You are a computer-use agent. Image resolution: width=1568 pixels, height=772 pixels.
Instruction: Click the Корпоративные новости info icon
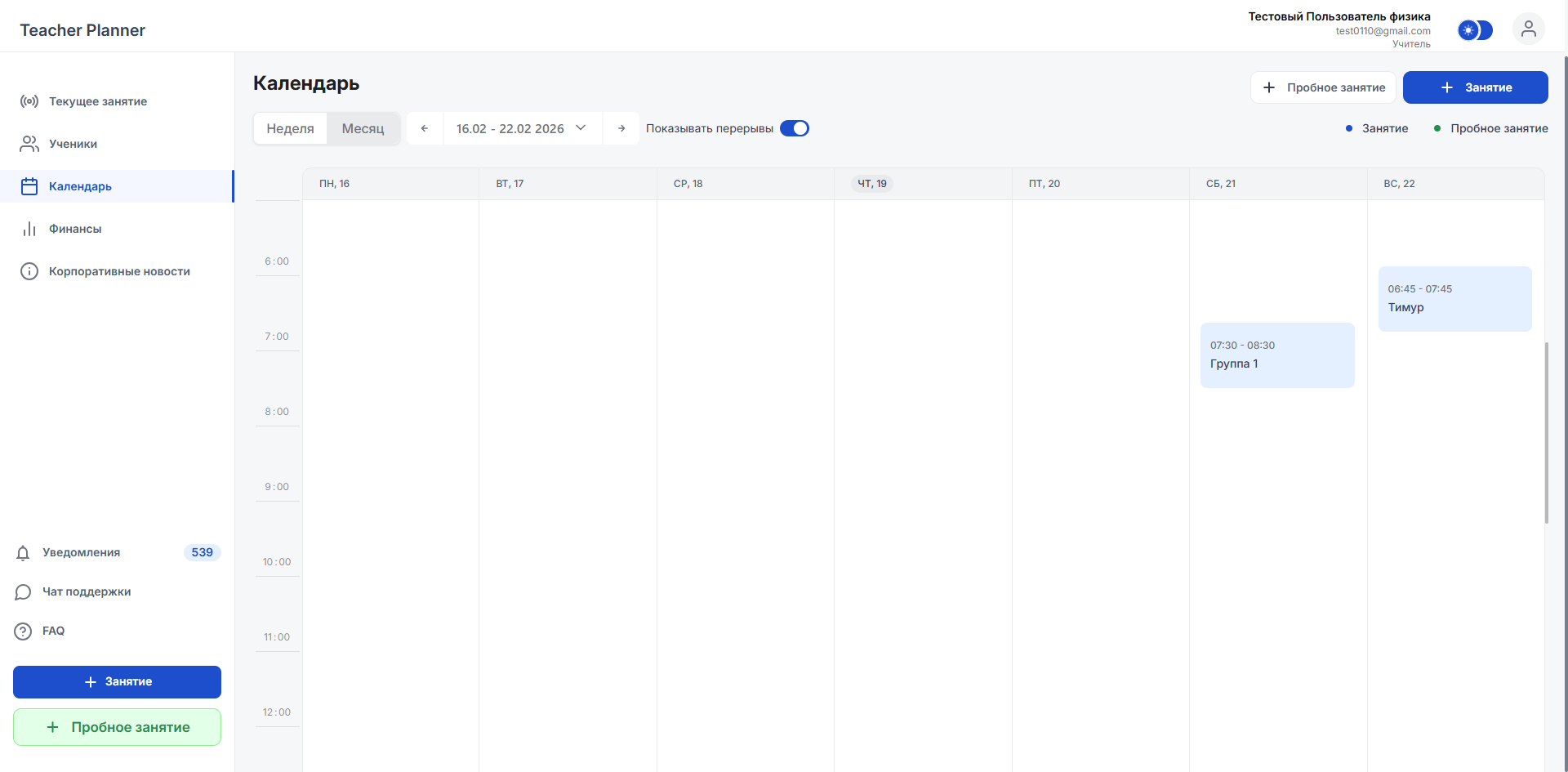(29, 271)
